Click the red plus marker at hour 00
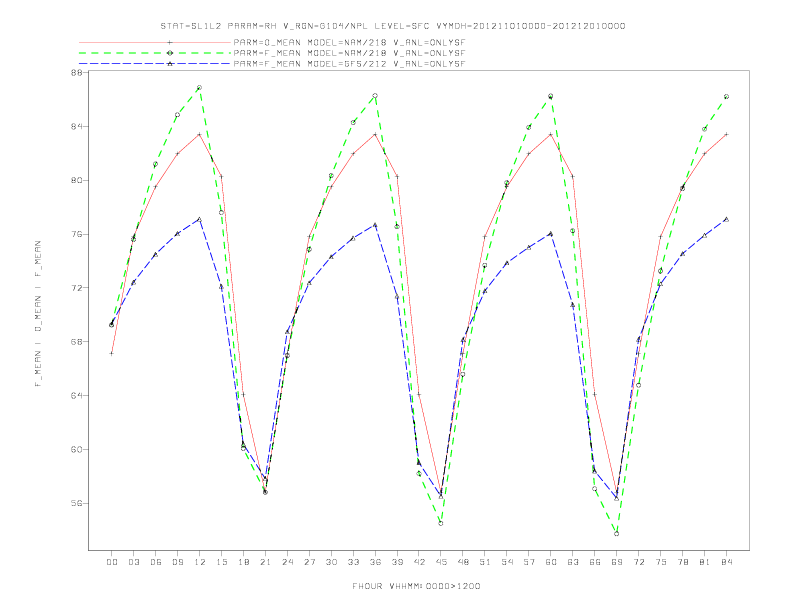This screenshot has height=612, width=792. (x=112, y=353)
